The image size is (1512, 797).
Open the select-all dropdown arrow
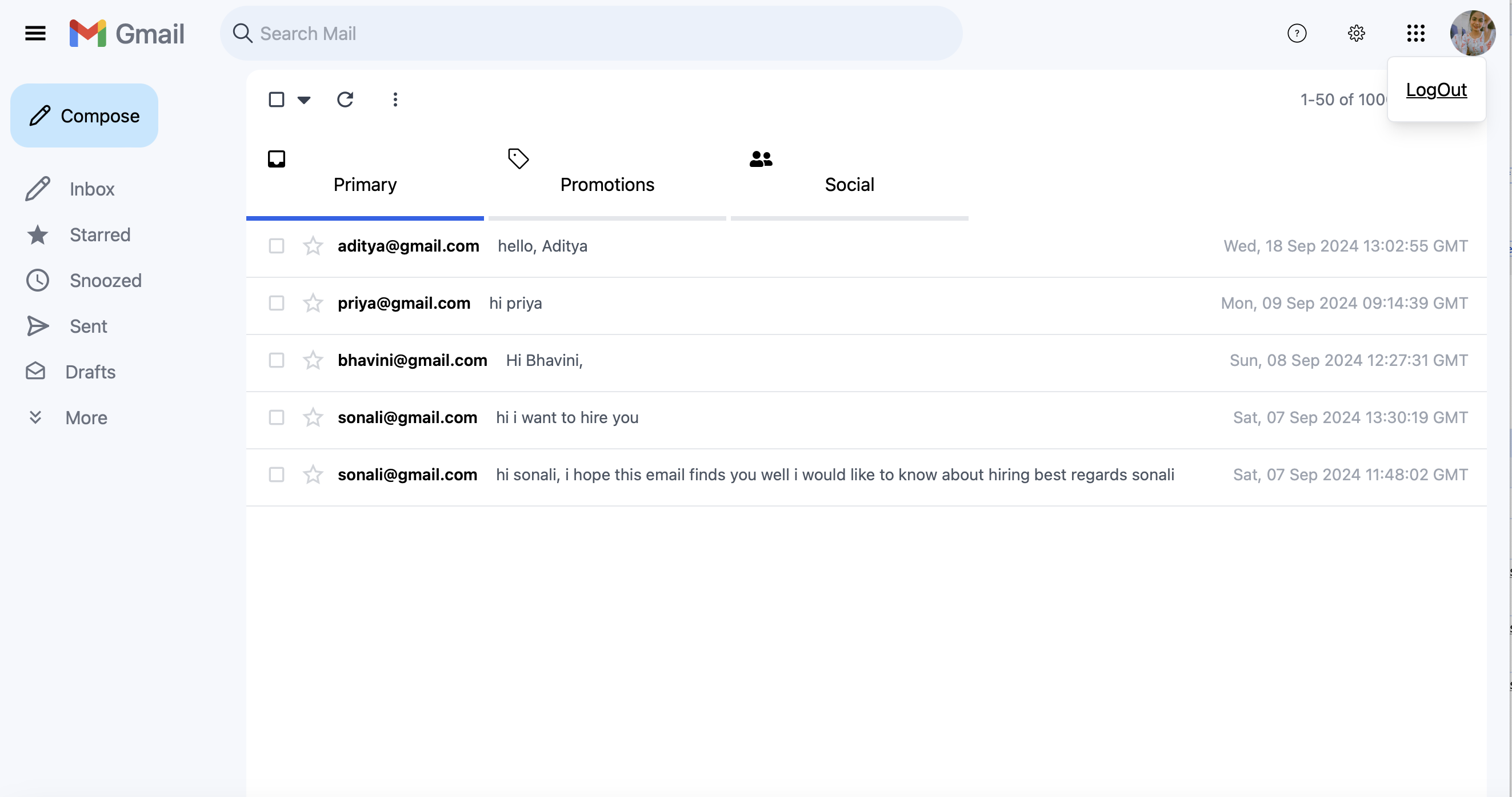(304, 100)
